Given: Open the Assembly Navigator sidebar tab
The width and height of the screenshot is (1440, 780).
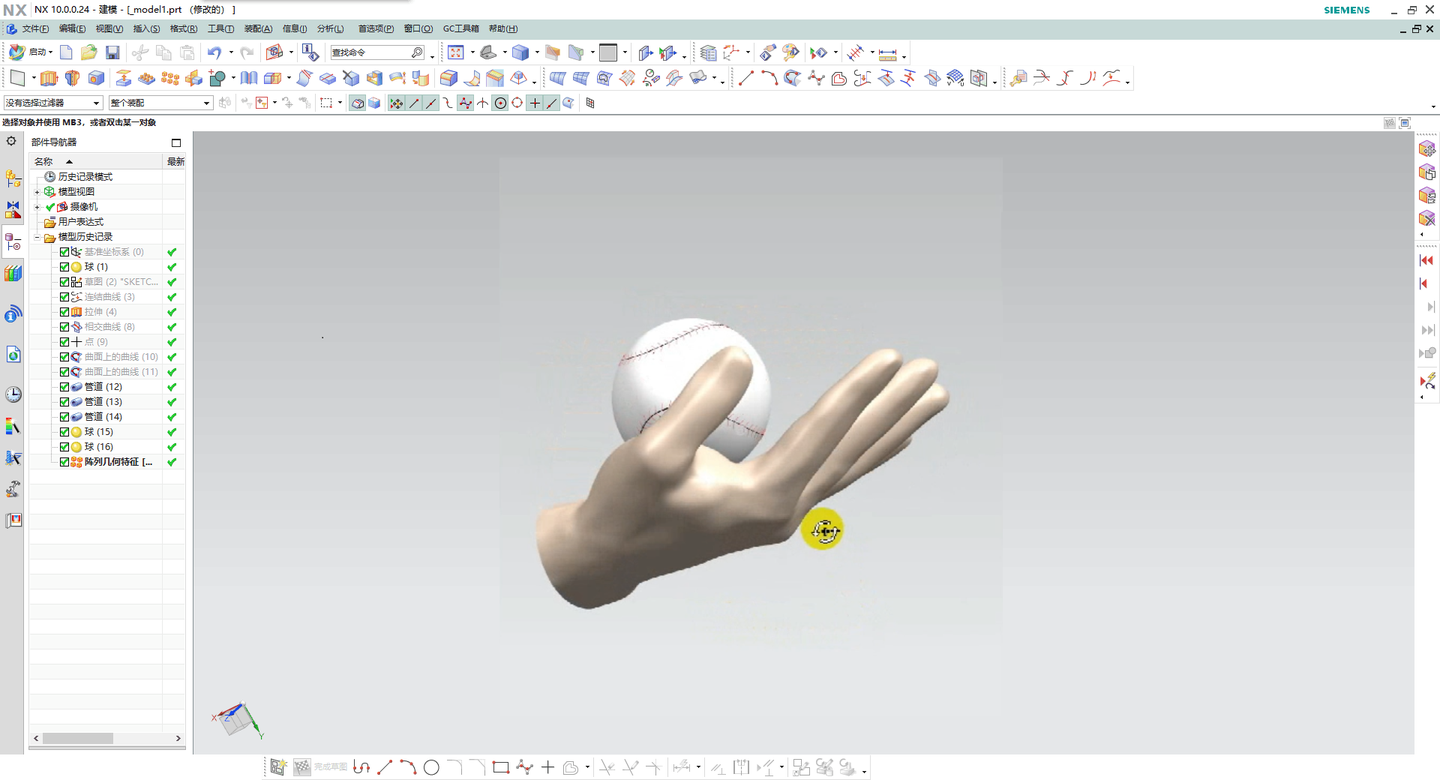Looking at the screenshot, I should 13,178.
